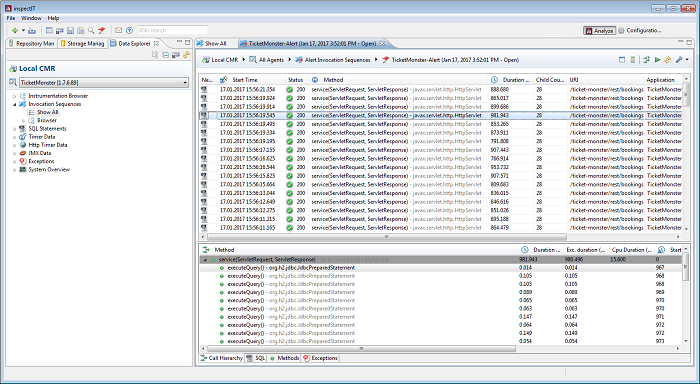
Task: Click into the Wiki search field
Action: (x=172, y=30)
